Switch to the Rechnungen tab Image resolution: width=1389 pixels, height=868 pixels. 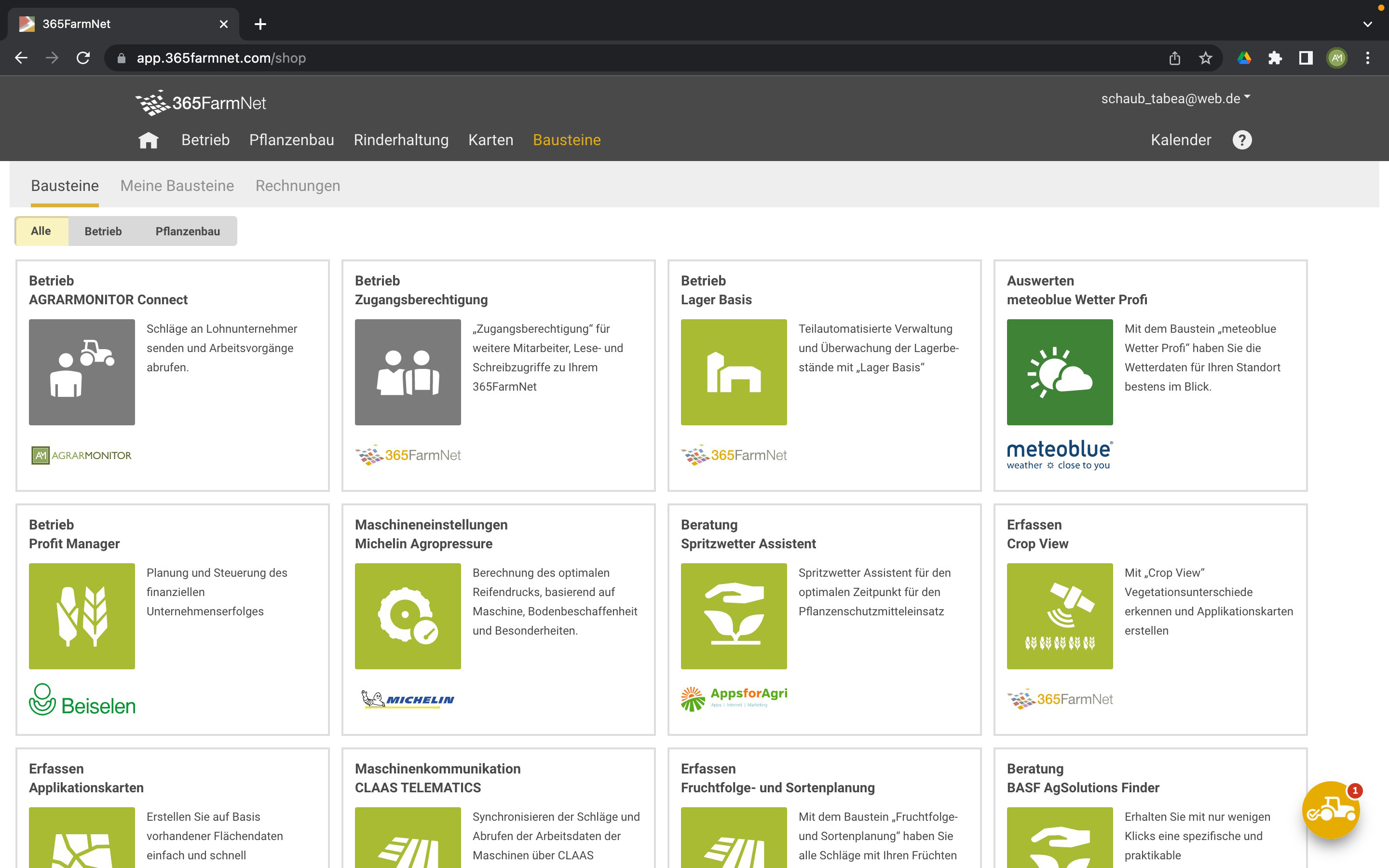point(298,186)
